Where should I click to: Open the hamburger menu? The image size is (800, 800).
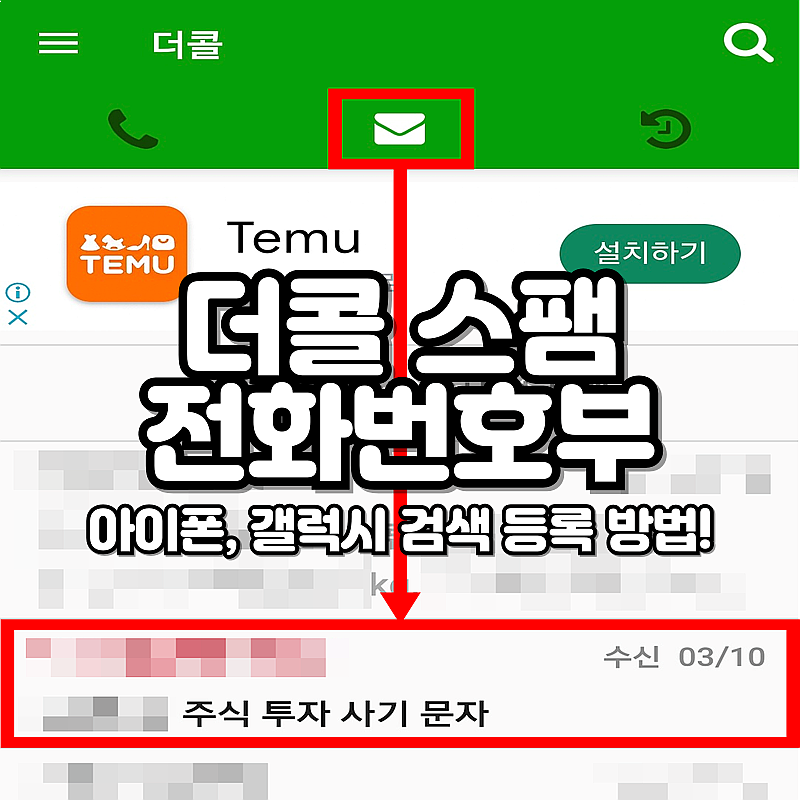click(58, 43)
